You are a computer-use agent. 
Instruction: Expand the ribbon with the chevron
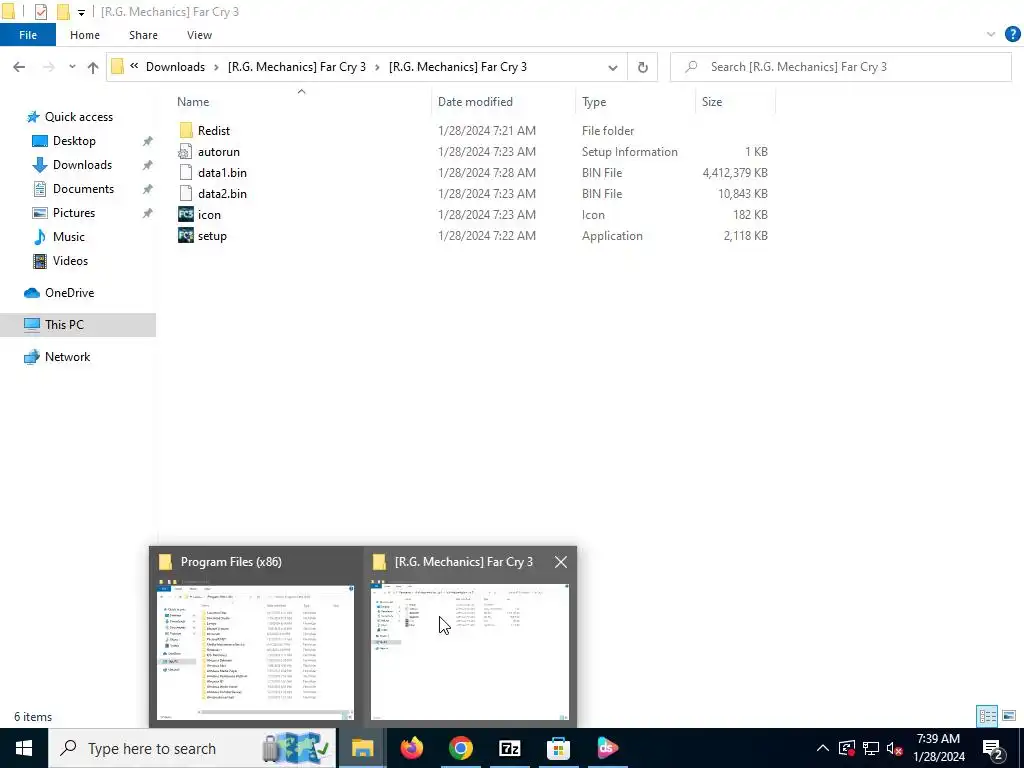[991, 35]
